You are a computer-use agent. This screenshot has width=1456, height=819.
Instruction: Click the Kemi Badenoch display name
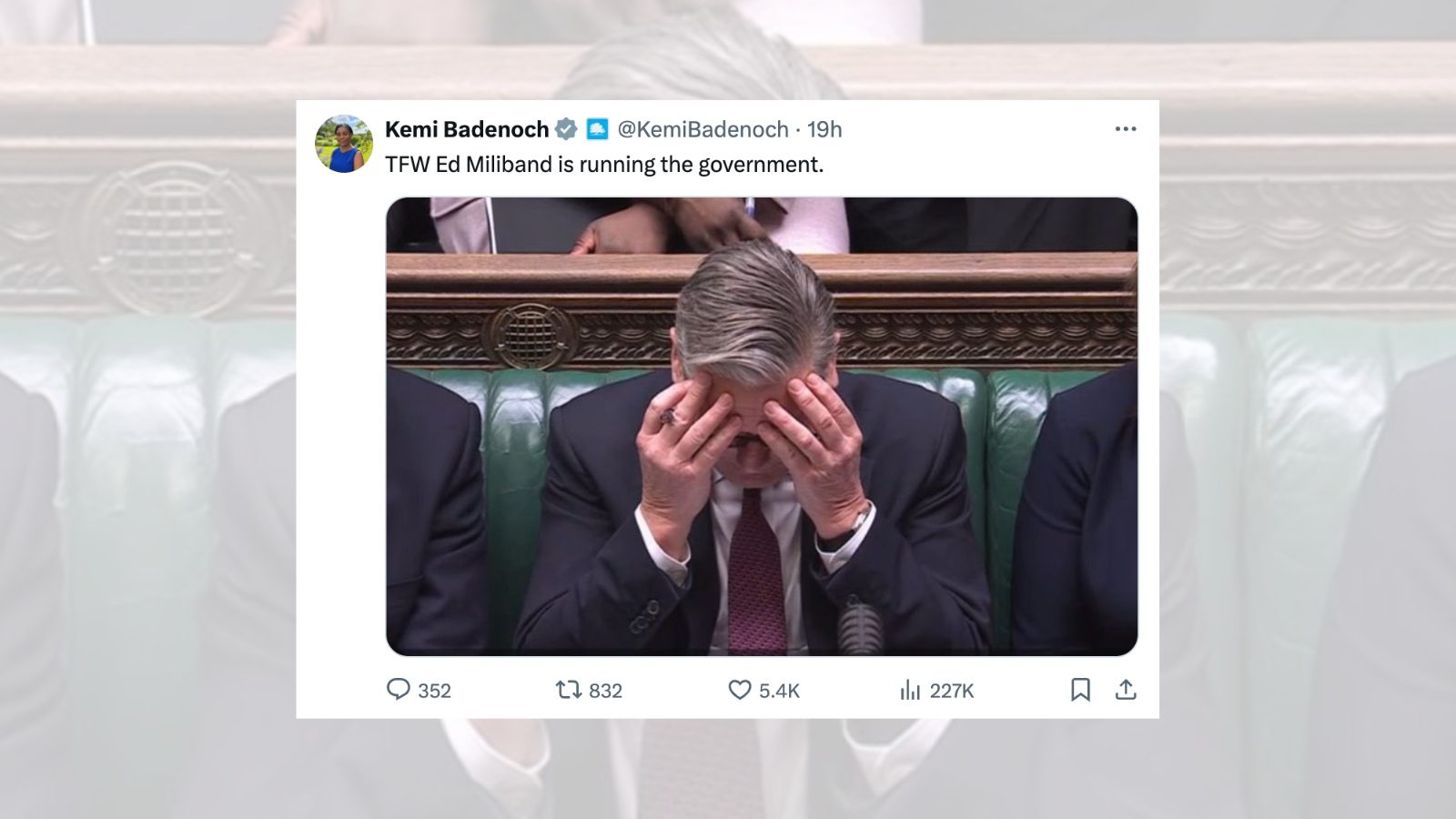tap(467, 129)
